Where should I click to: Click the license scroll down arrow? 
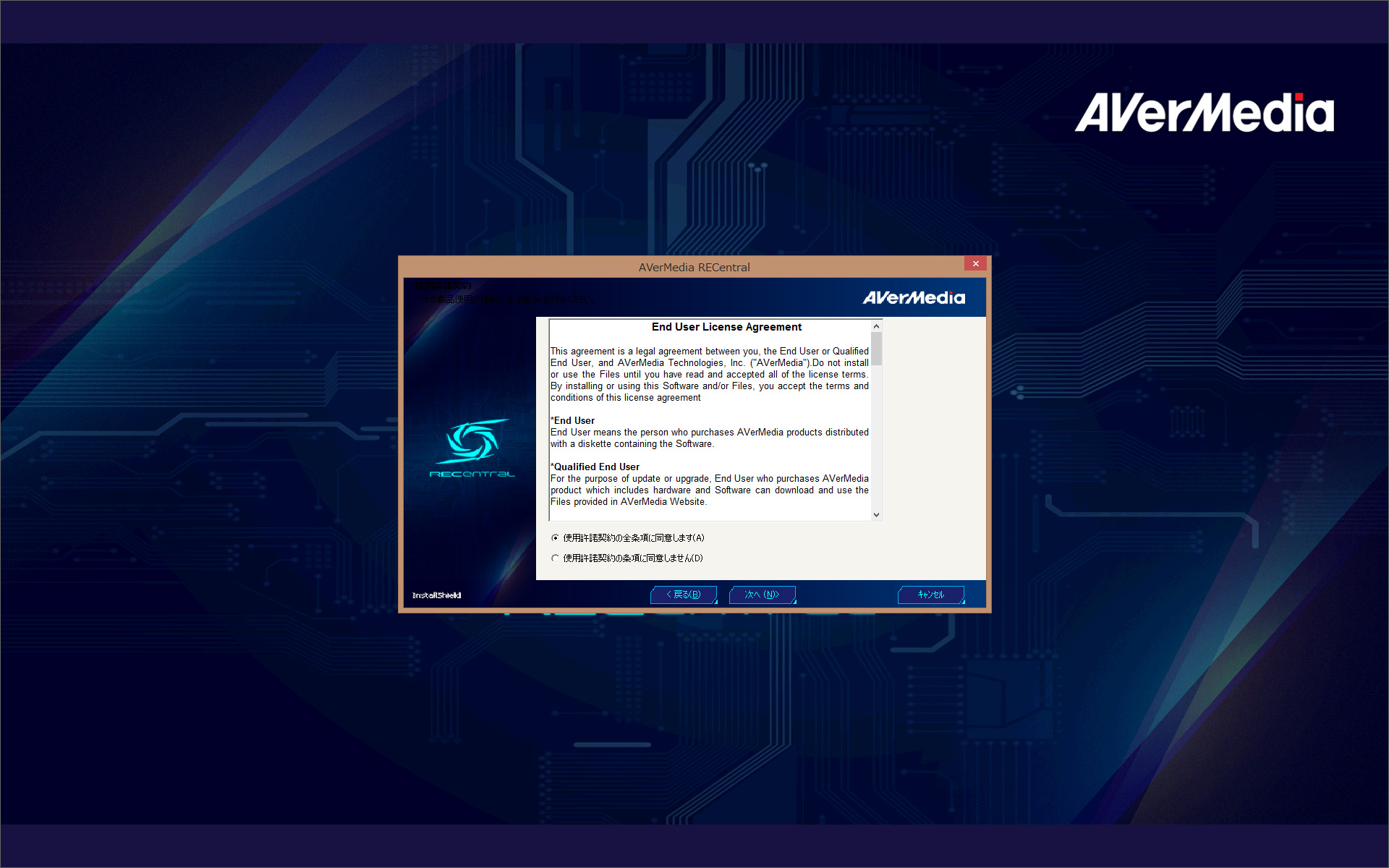[x=876, y=515]
